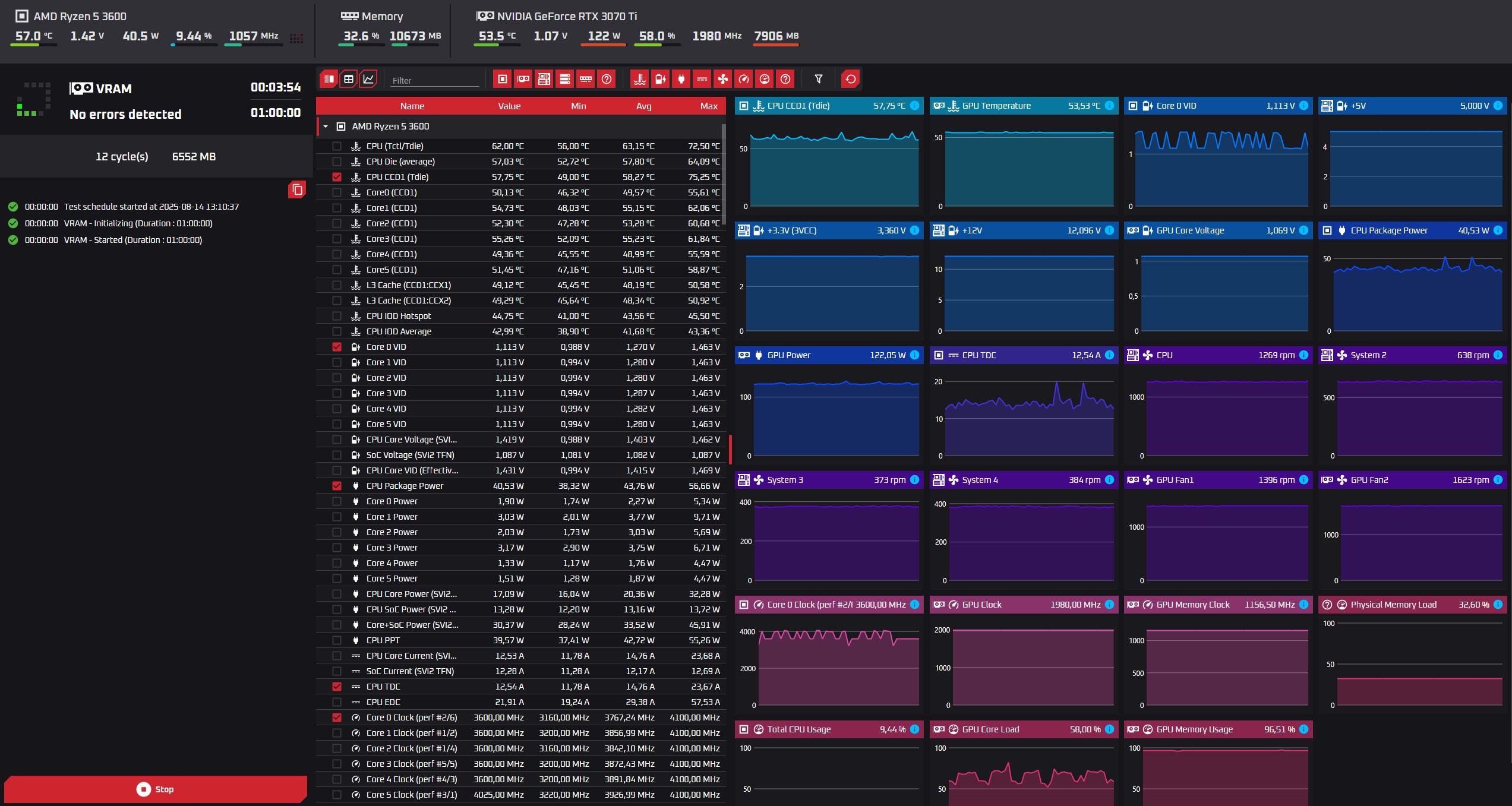This screenshot has height=806, width=1512.
Task: Filter sensors by the motherboard icon
Action: 544,78
